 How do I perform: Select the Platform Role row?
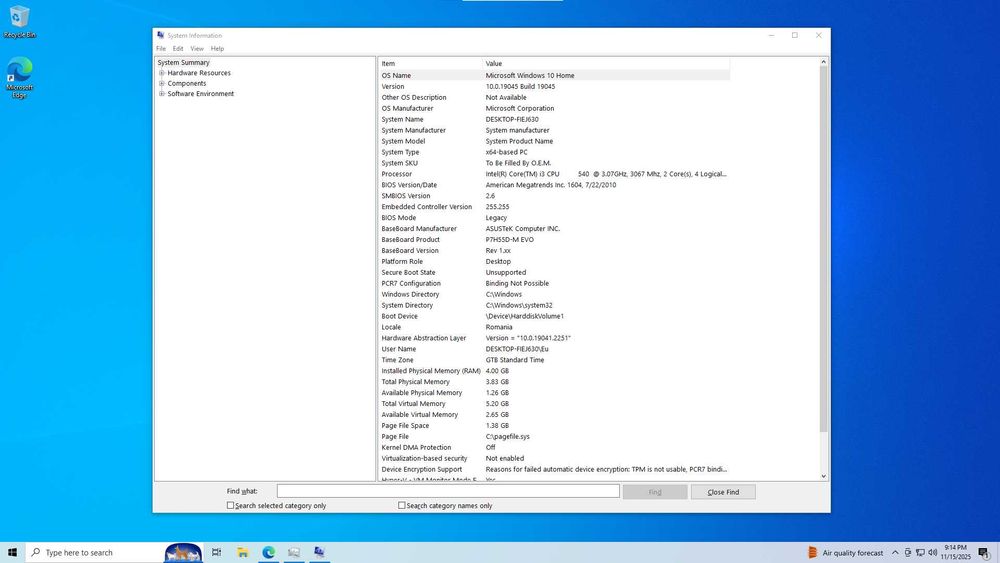pyautogui.click(x=554, y=261)
